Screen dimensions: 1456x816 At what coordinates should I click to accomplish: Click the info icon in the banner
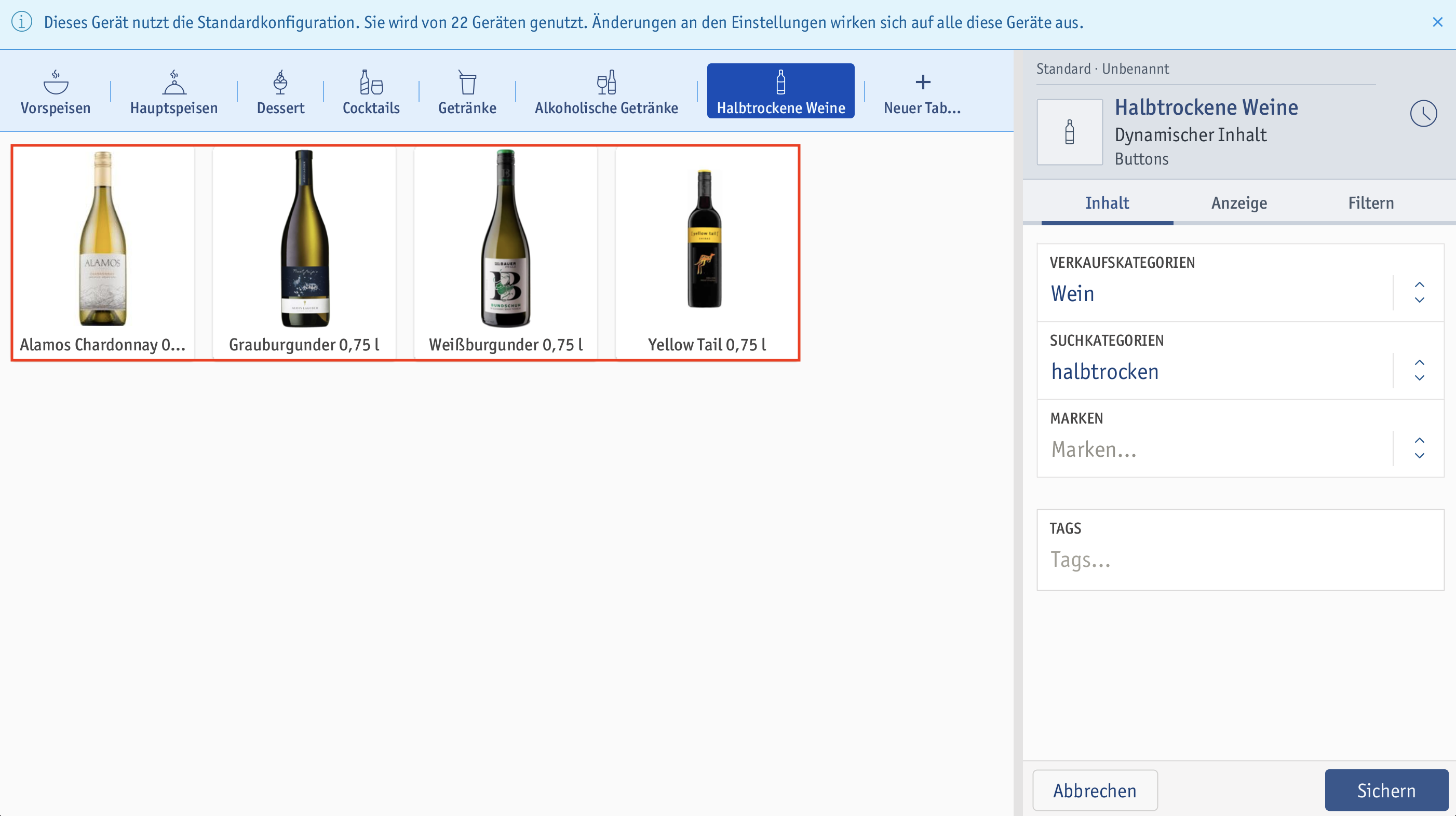tap(22, 22)
